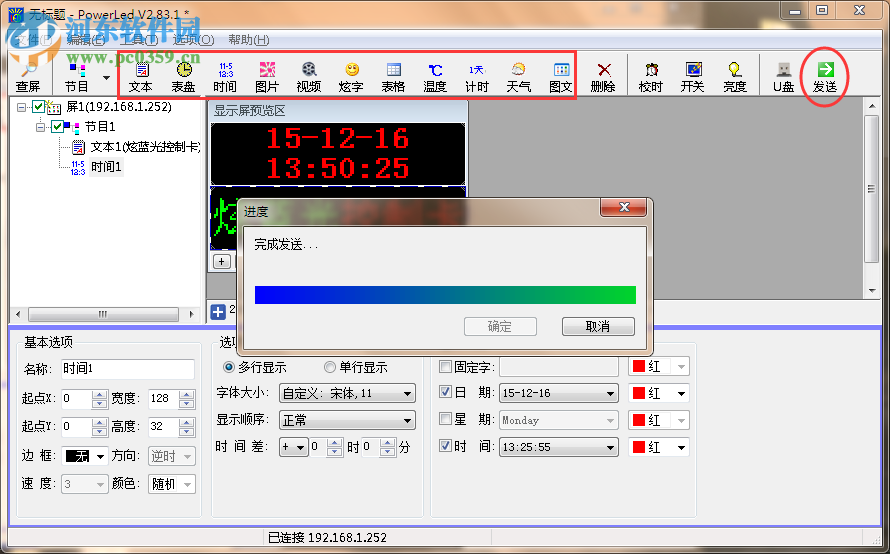The width and height of the screenshot is (890, 554).
Task: Click the 发送 send icon
Action: point(825,77)
